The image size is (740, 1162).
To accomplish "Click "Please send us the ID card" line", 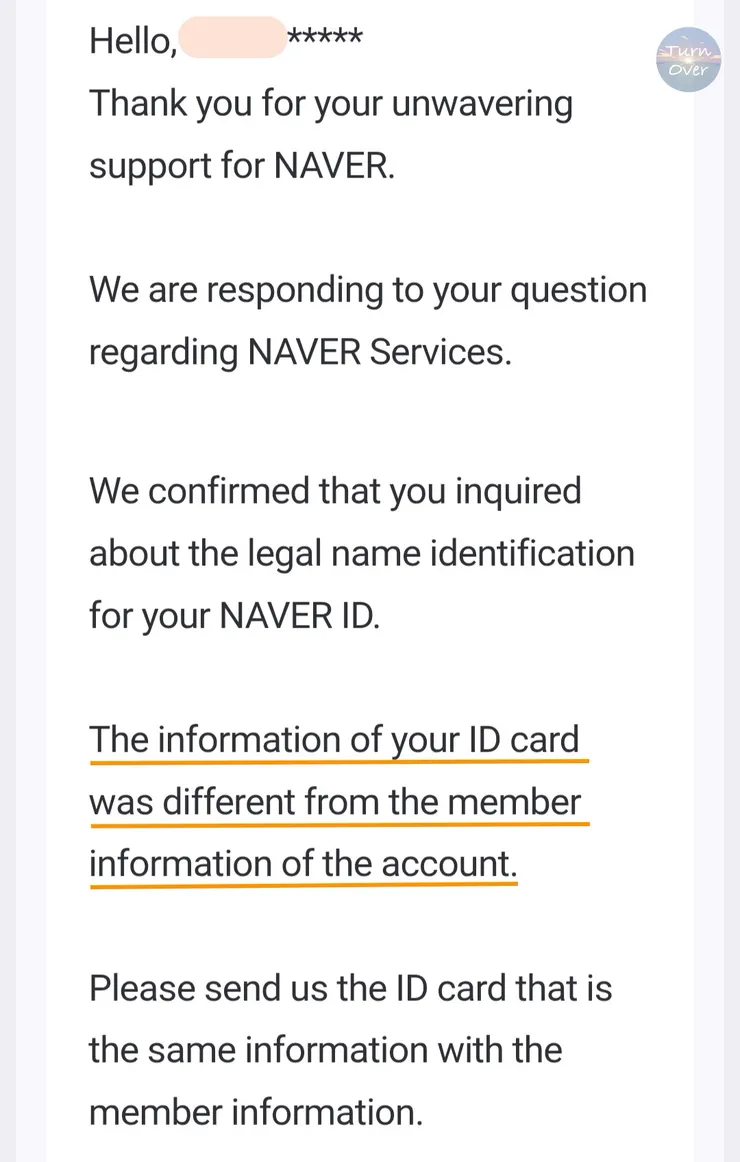I will point(350,988).
